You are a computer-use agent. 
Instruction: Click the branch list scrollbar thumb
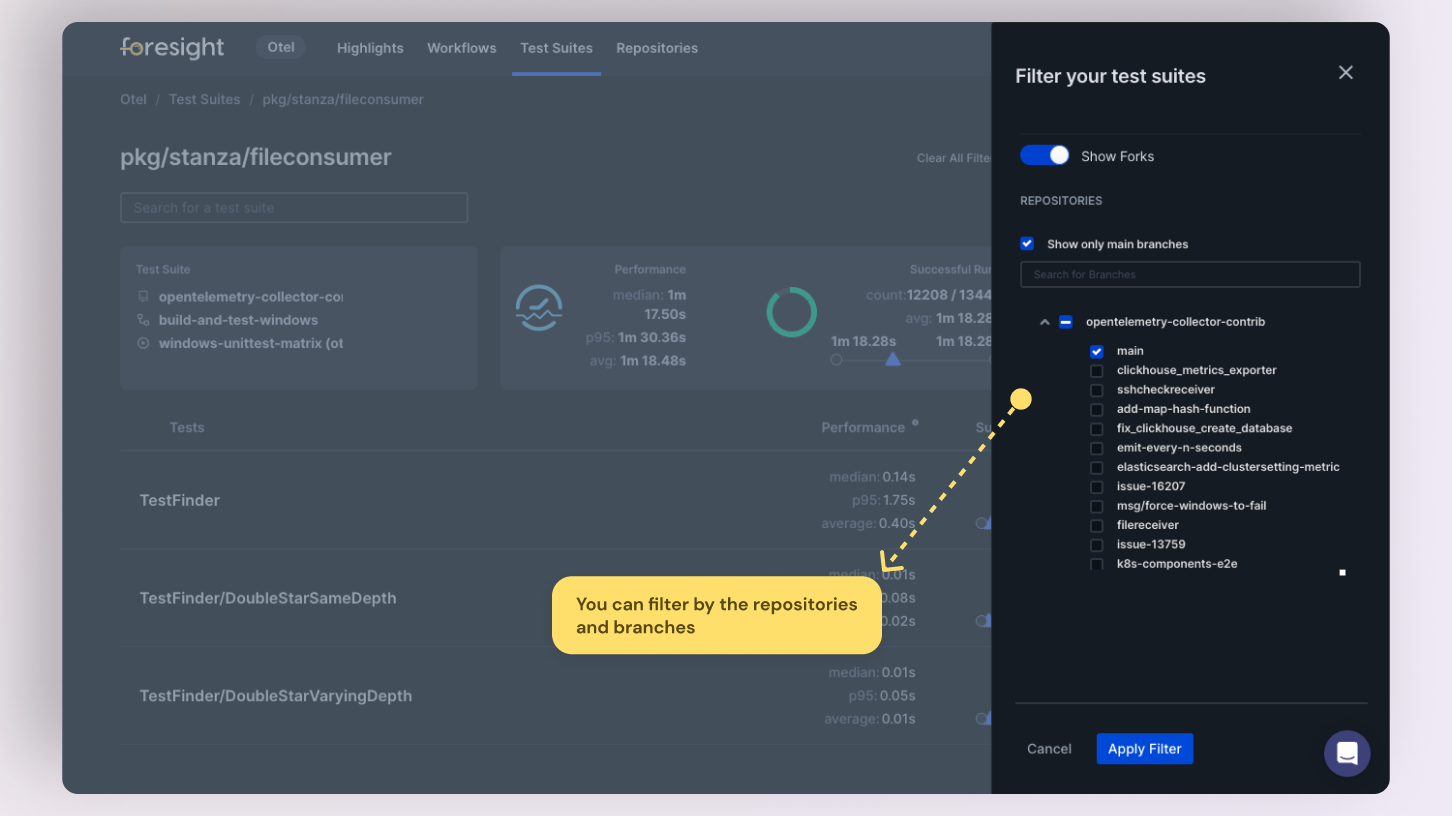[x=1342, y=573]
